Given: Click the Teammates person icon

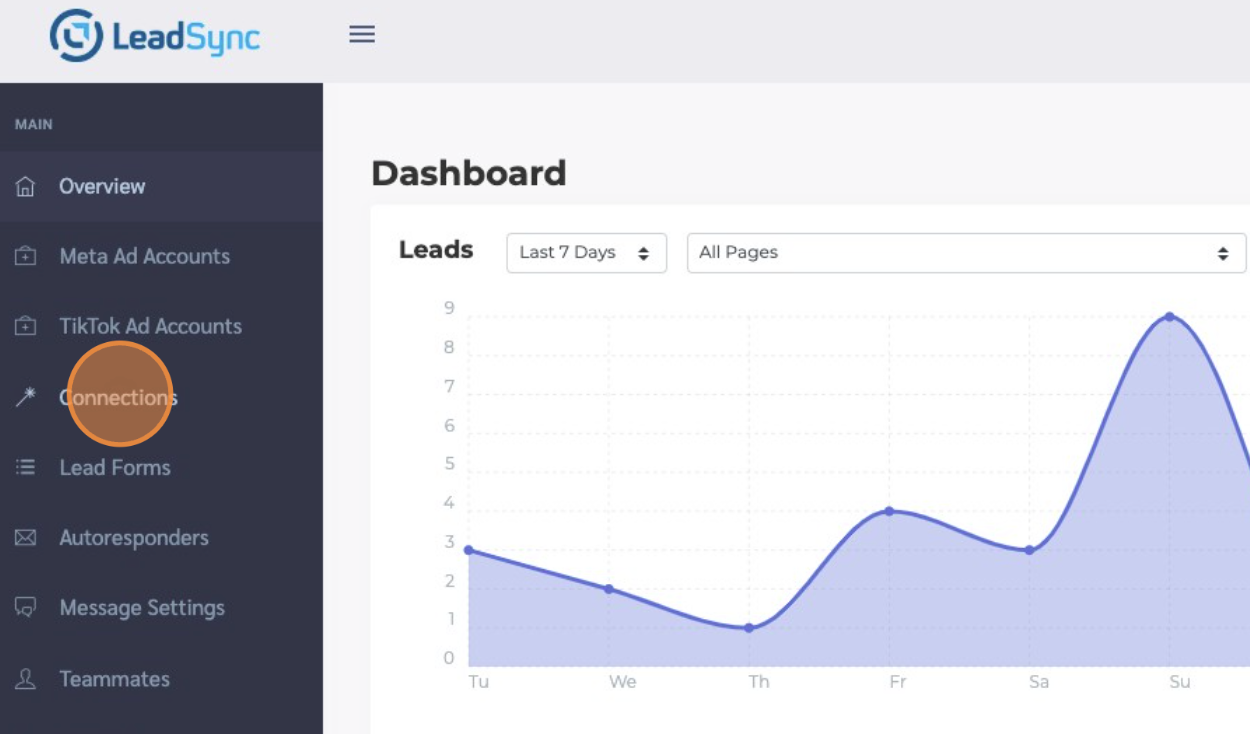Looking at the screenshot, I should (x=26, y=679).
